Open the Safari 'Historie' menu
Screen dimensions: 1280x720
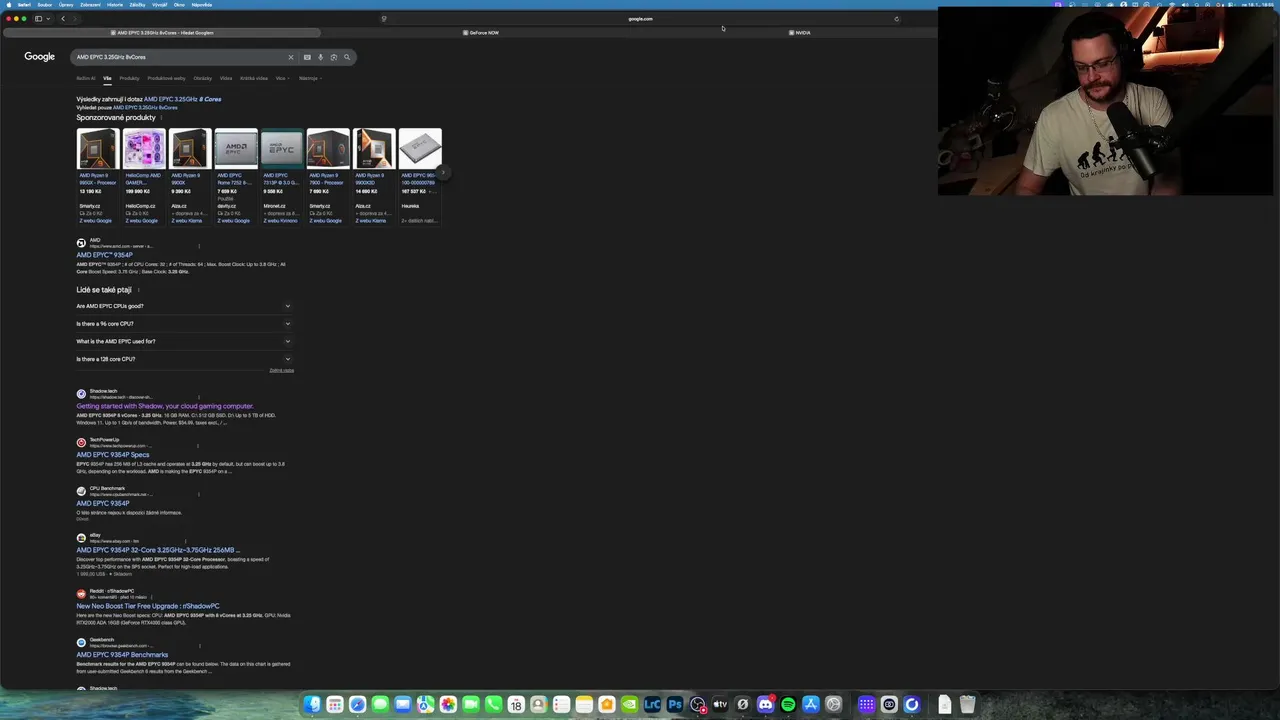click(115, 4)
